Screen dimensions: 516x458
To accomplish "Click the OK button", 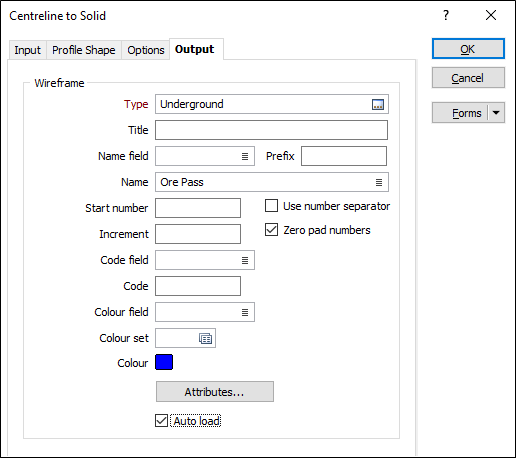I will (468, 49).
